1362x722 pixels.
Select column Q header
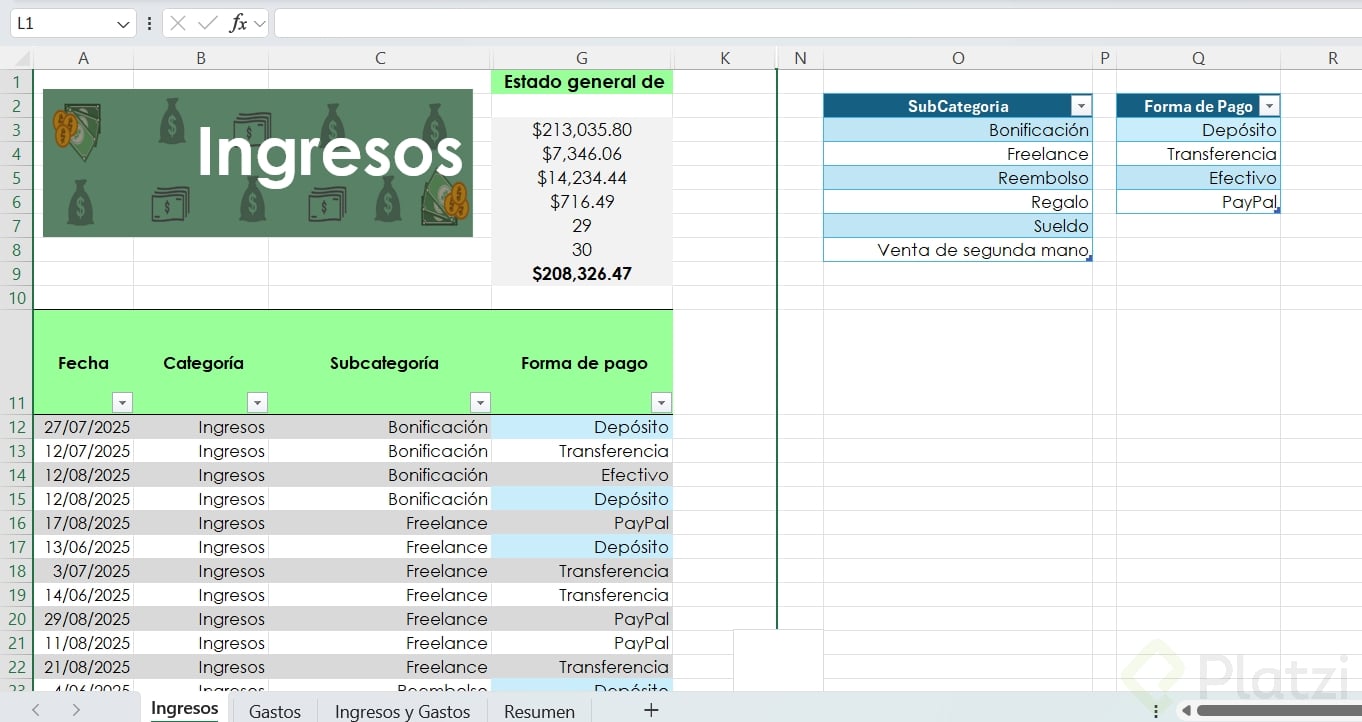(1198, 58)
